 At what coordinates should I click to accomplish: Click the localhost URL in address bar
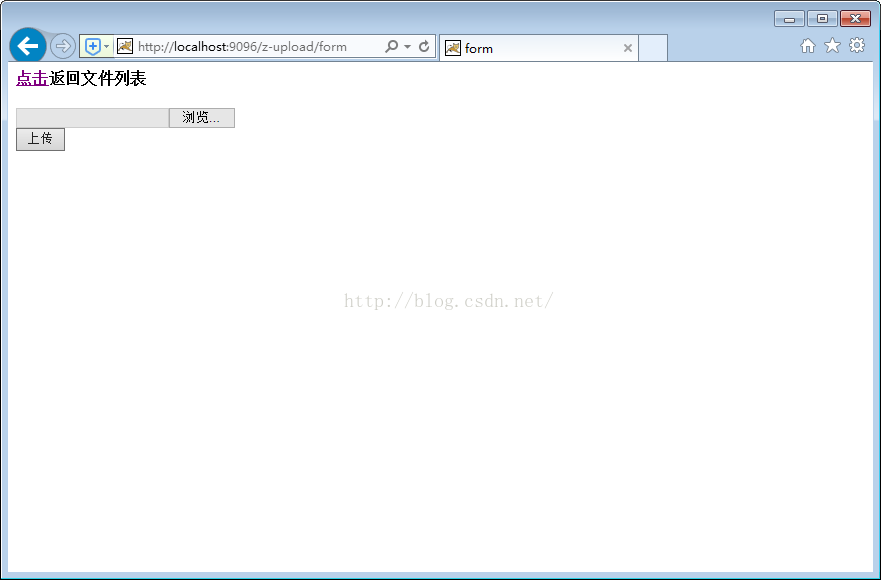pyautogui.click(x=242, y=46)
